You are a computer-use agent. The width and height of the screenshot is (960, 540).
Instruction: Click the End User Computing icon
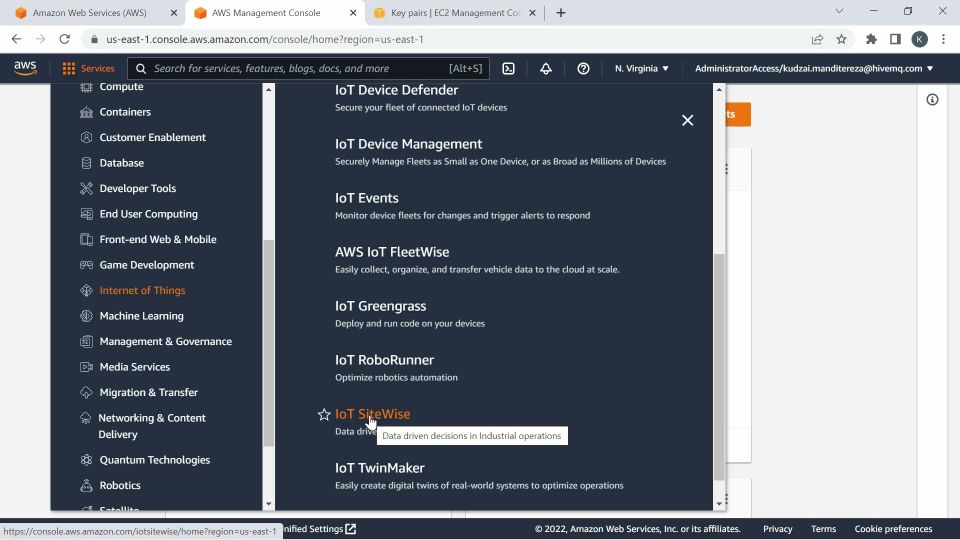pyautogui.click(x=86, y=214)
